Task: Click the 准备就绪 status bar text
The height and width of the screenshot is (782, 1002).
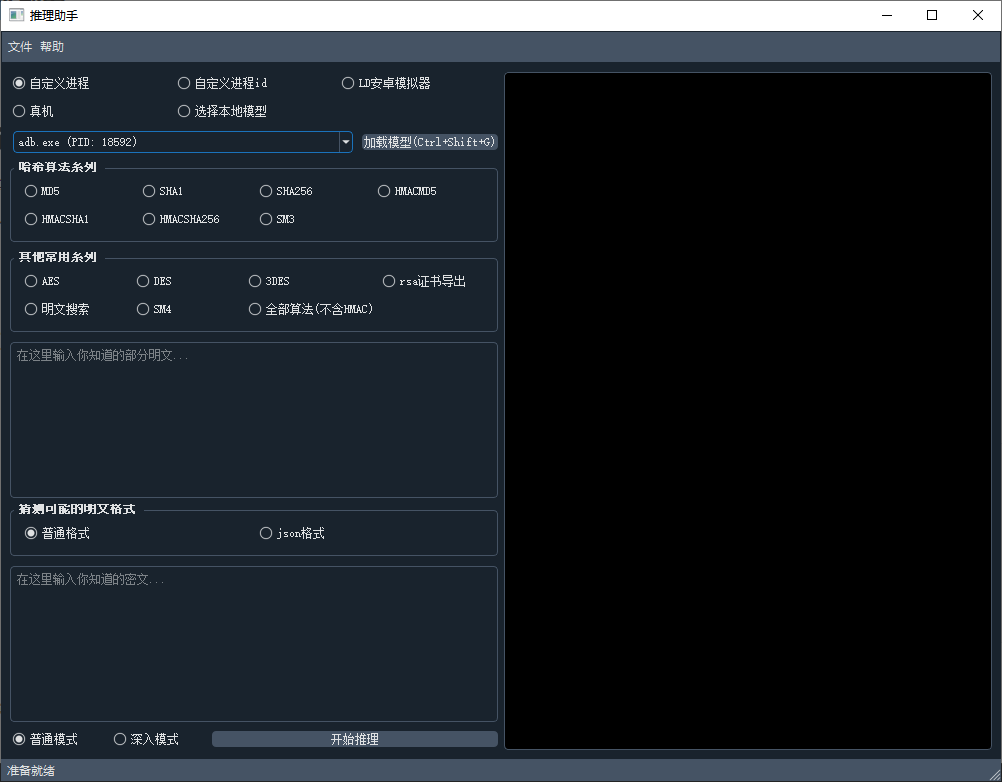Action: coord(31,770)
